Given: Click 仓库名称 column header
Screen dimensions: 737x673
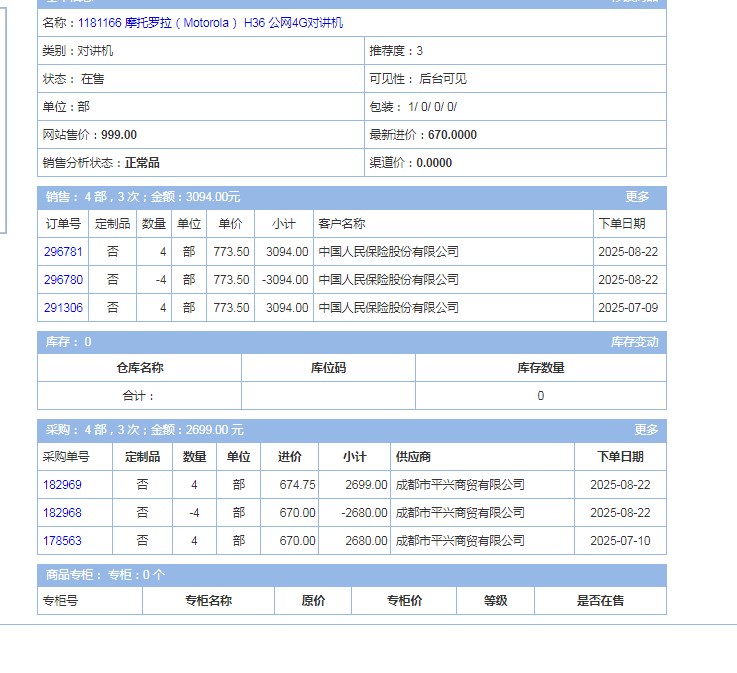Looking at the screenshot, I should coord(140,368).
